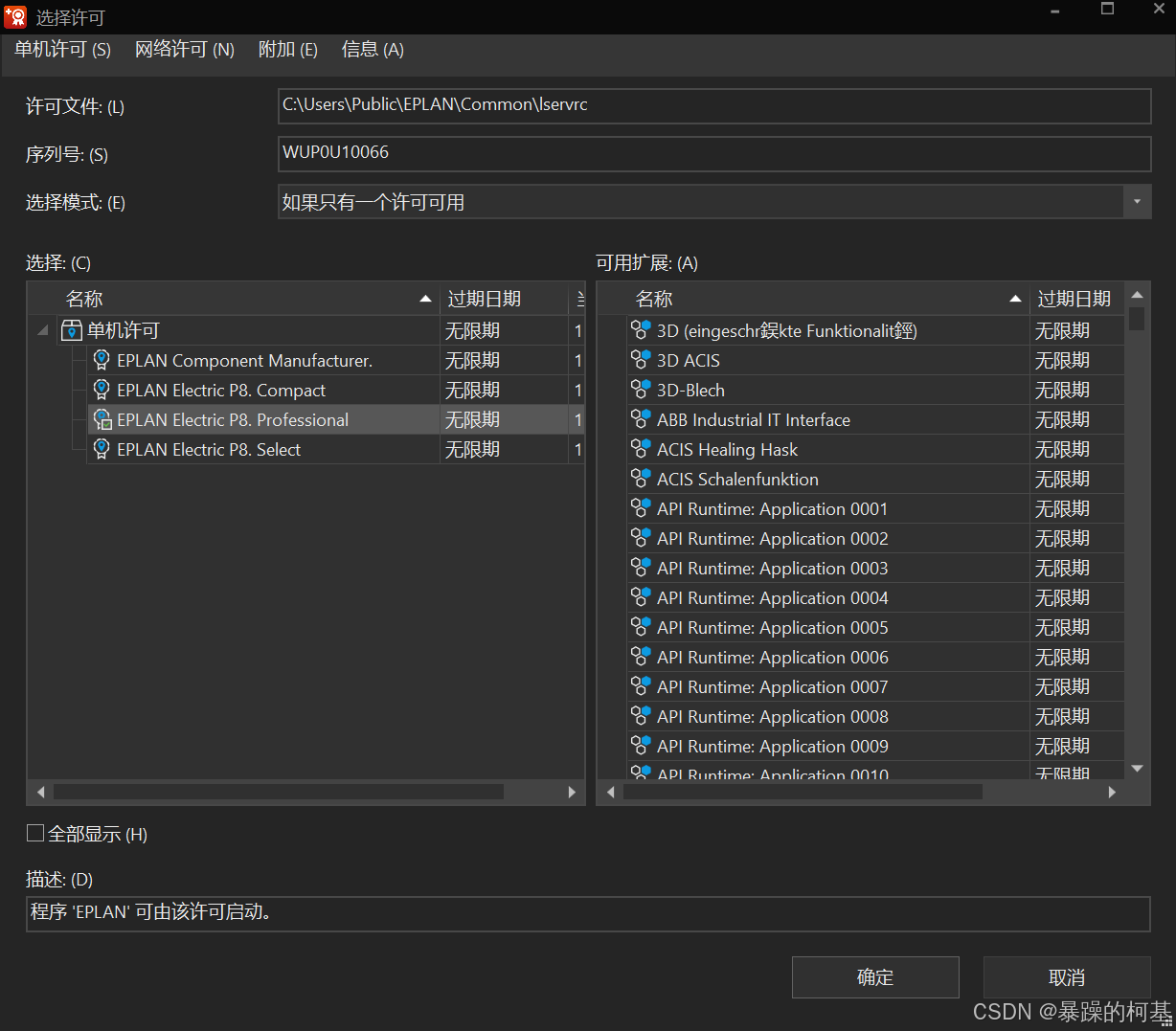Collapse the 单机许可 tree node

point(43,331)
